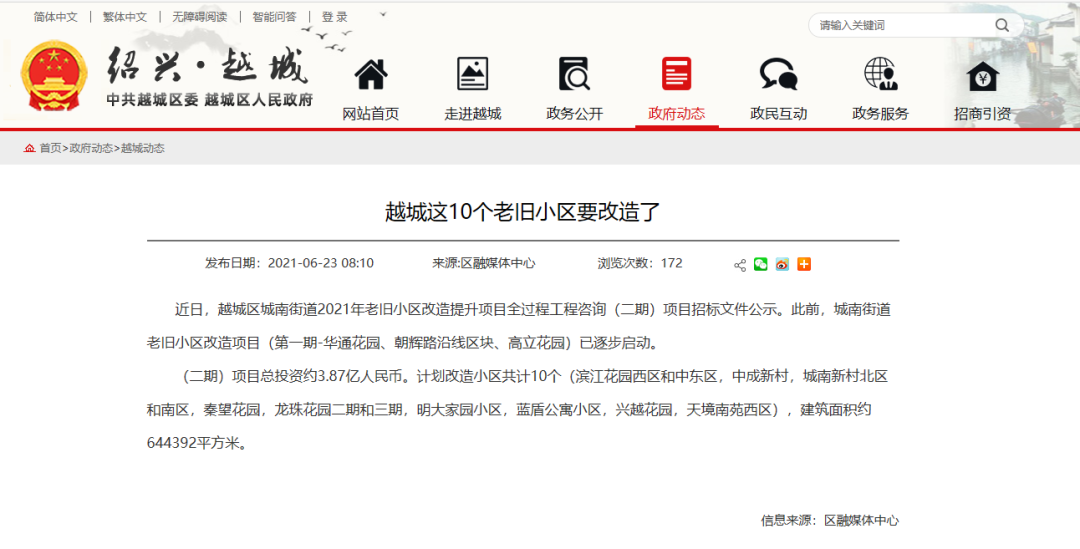Select the 政务公开 magnifier document icon

[574, 75]
